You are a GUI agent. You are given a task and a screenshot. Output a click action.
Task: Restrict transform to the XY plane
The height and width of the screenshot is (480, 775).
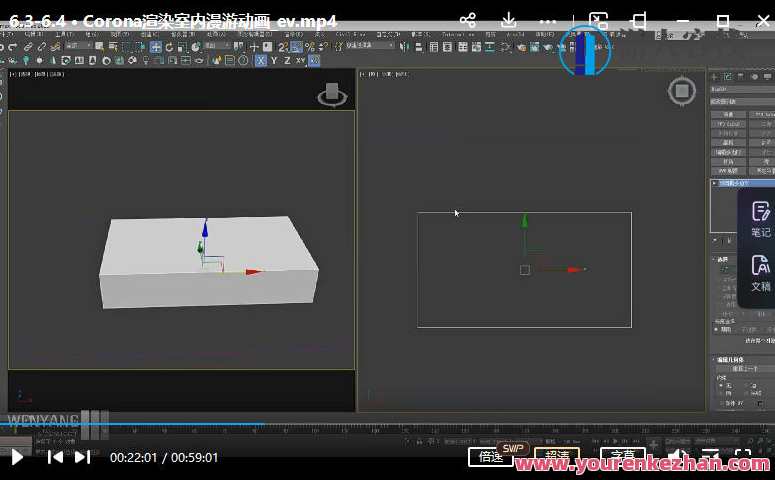pyautogui.click(x=300, y=61)
